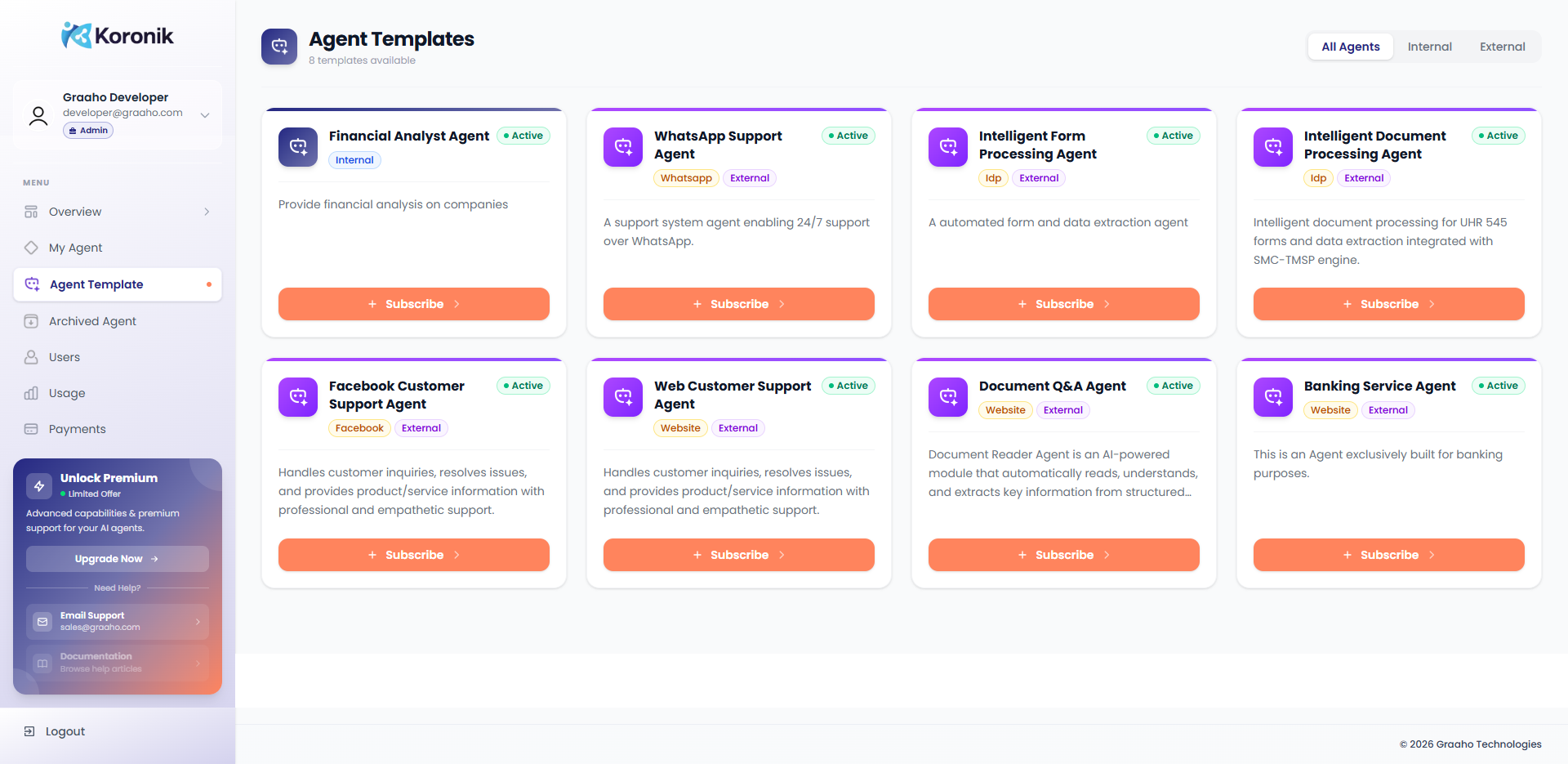This screenshot has width=1568, height=764.
Task: Click the Payments card icon in menu
Action: tap(31, 429)
